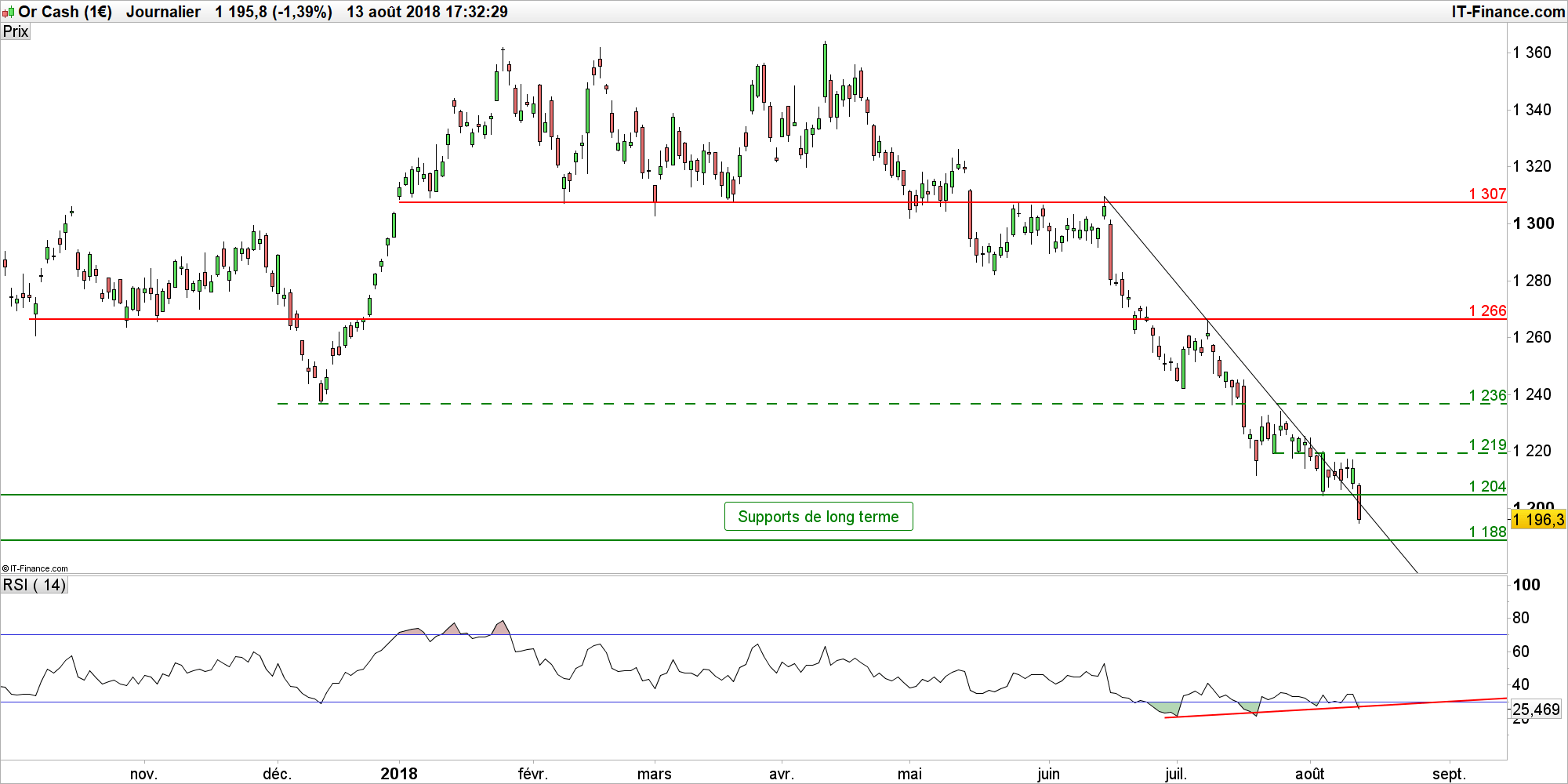The width and height of the screenshot is (1568, 784).
Task: Click the candlestick icon beside Or Cash title
Action: 9,12
